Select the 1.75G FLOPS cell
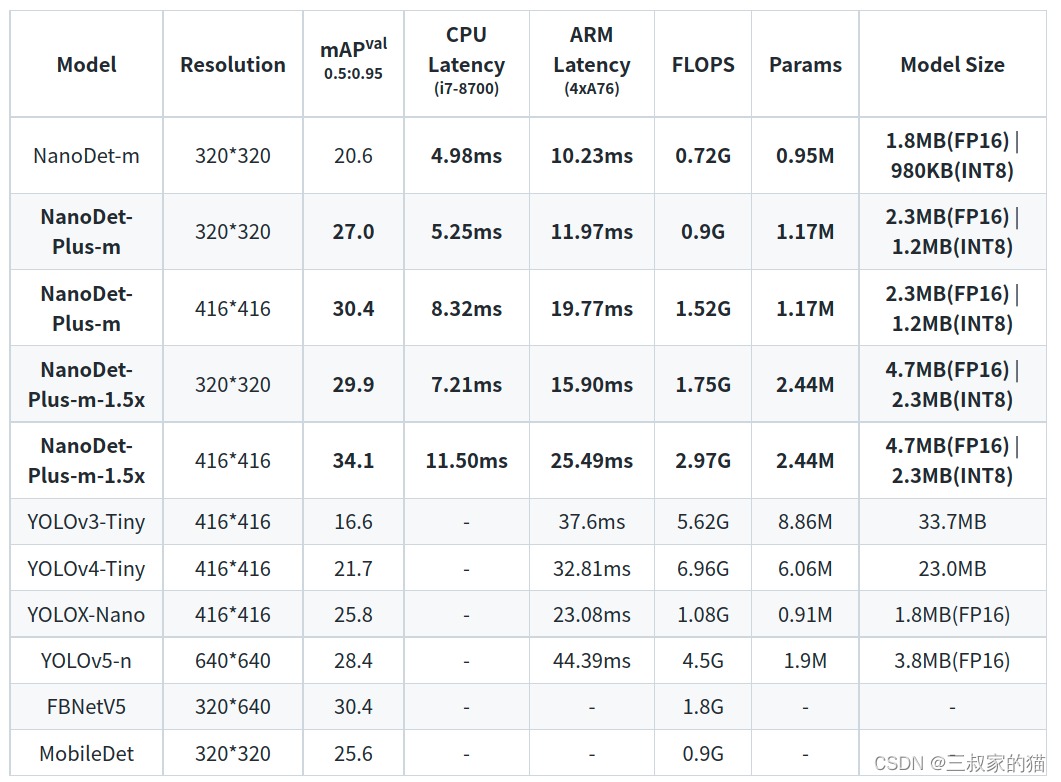 (703, 385)
